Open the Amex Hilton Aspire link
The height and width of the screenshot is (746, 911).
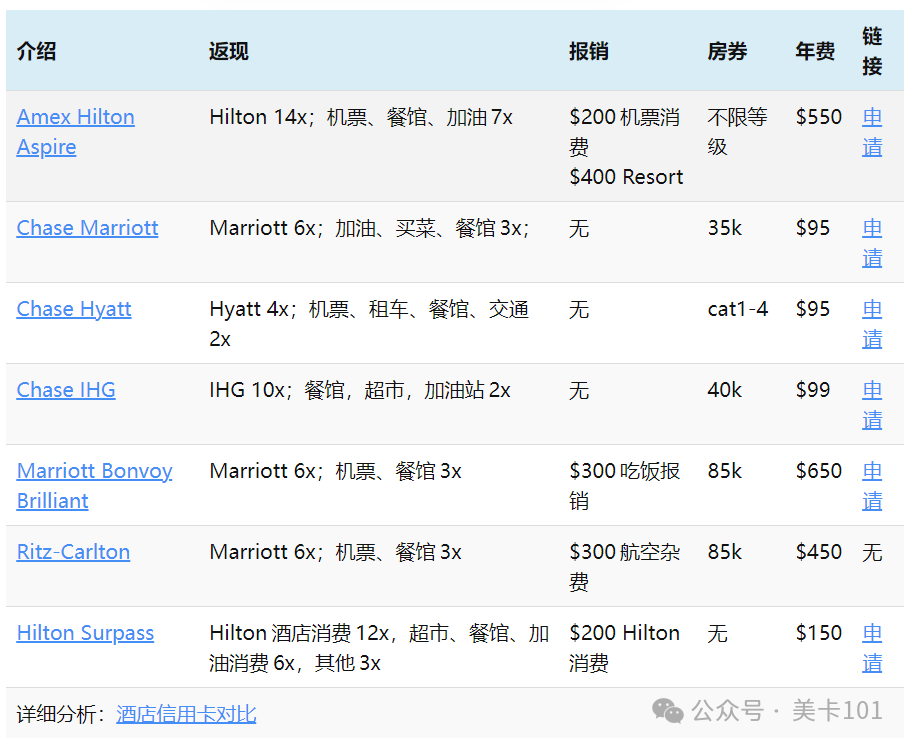[76, 132]
